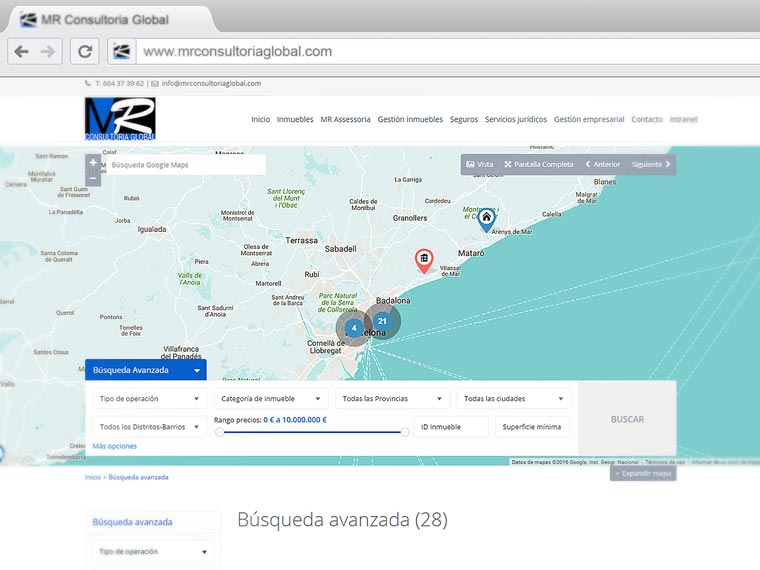Open the MR Assessoria menu item
The image size is (760, 570).
[345, 119]
